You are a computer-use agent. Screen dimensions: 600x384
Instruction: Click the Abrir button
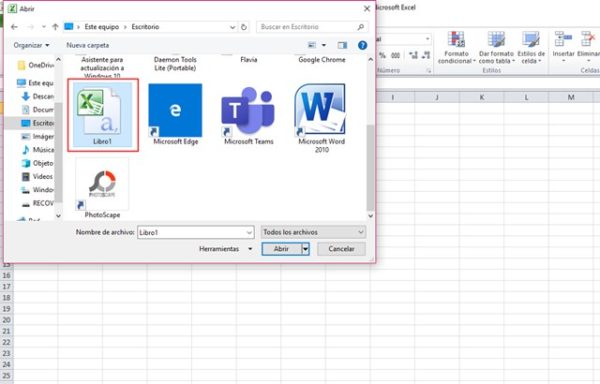(x=282, y=249)
